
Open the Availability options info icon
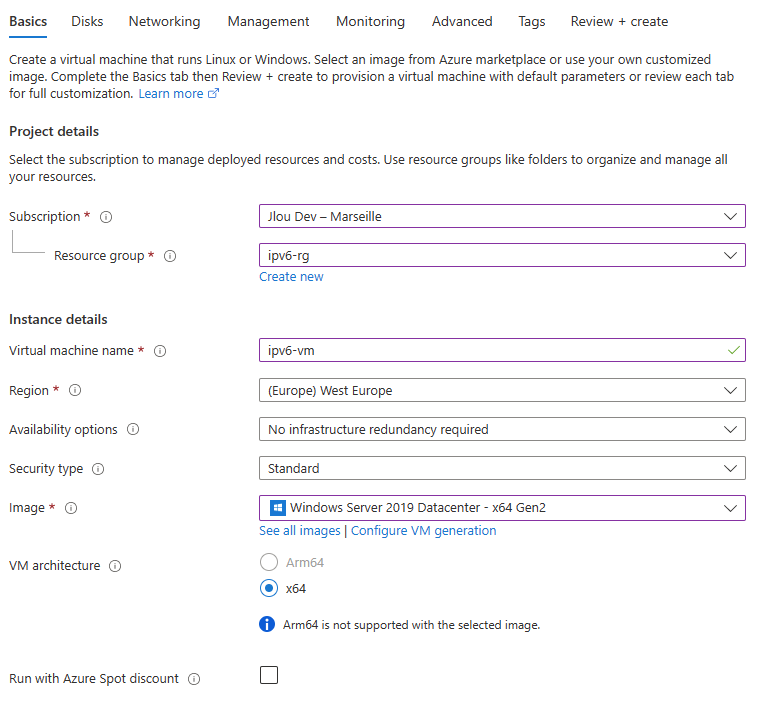coord(133,429)
